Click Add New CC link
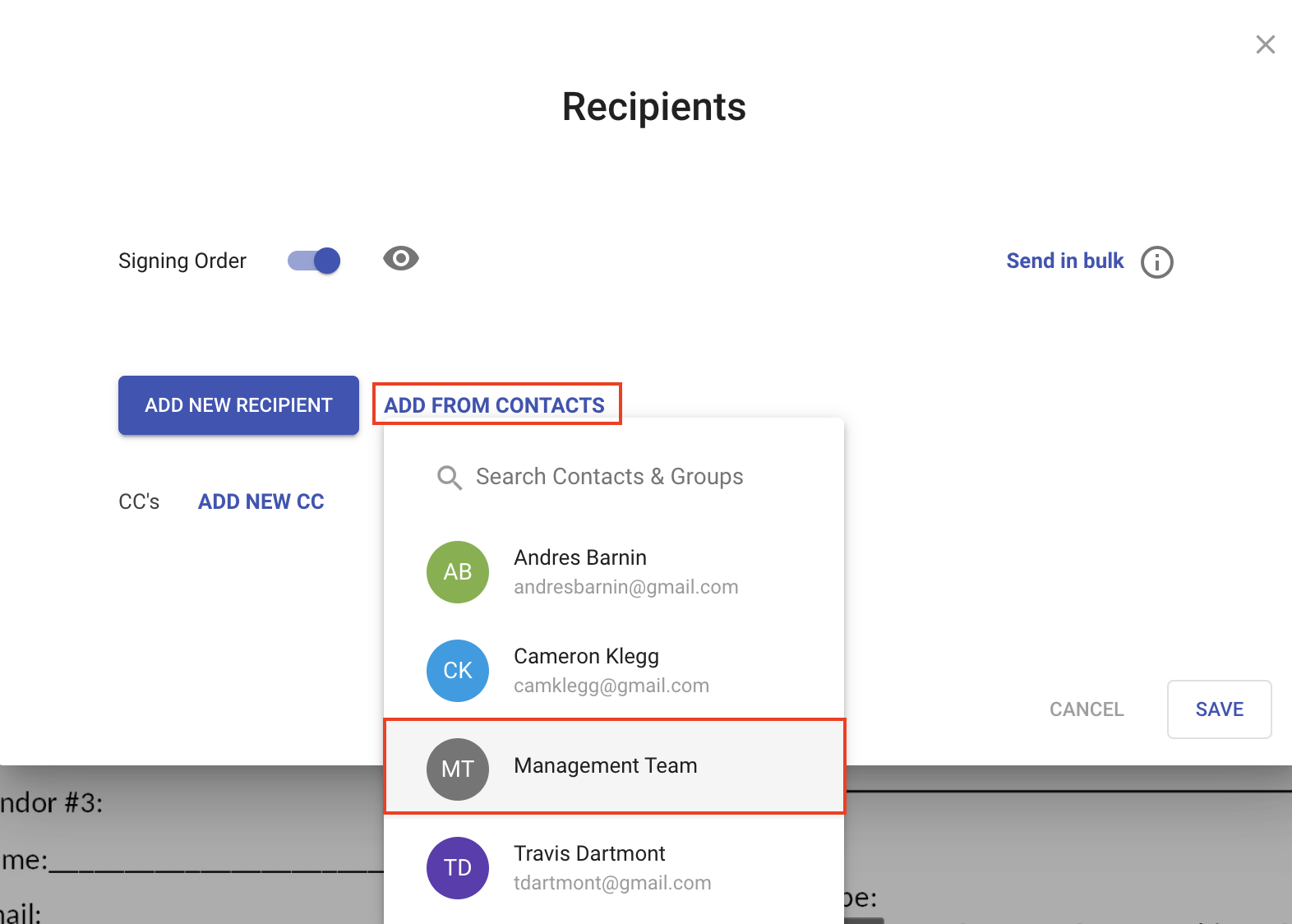The width and height of the screenshot is (1292, 924). click(261, 501)
